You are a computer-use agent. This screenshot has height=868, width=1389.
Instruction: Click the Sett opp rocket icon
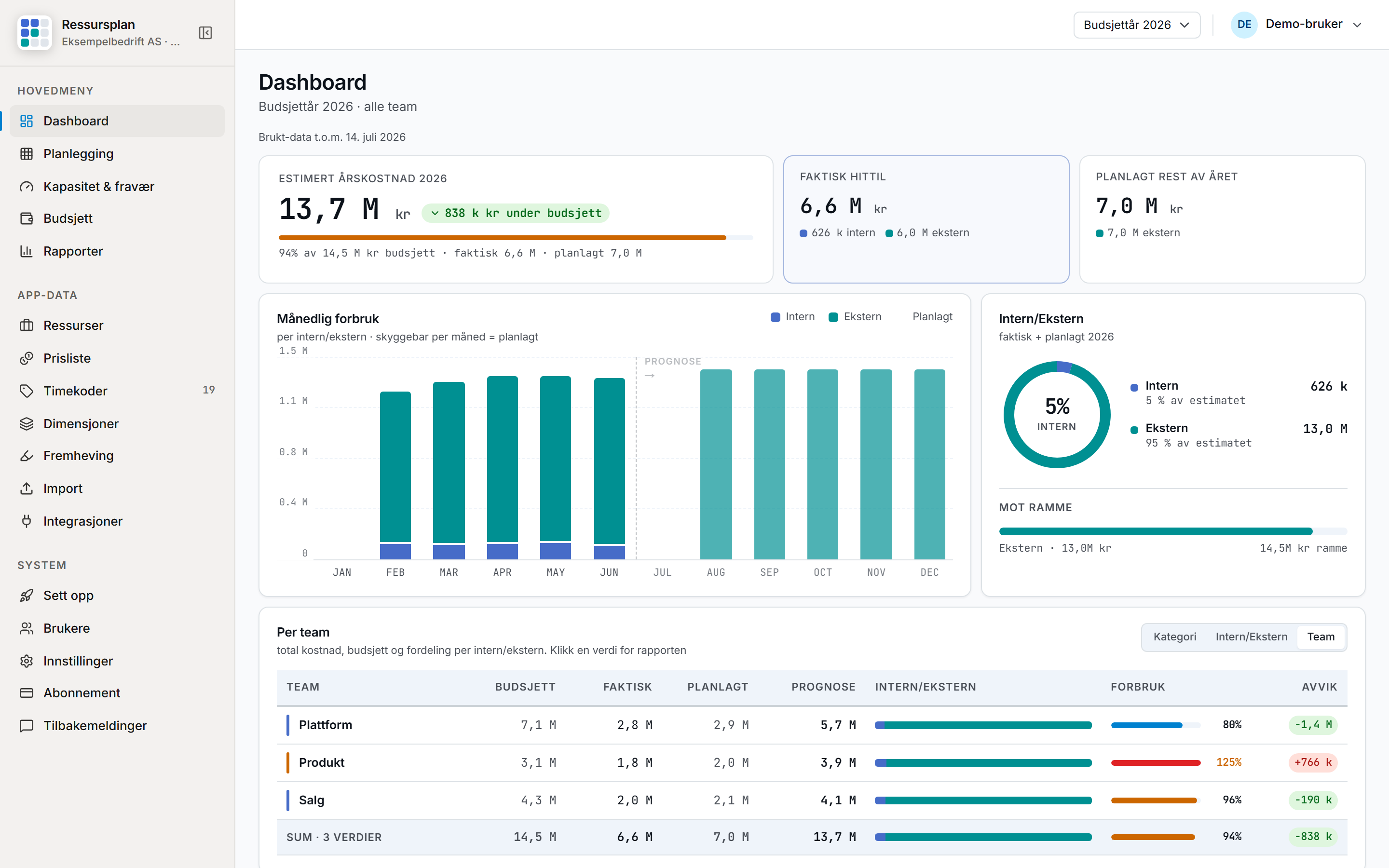pyautogui.click(x=27, y=596)
